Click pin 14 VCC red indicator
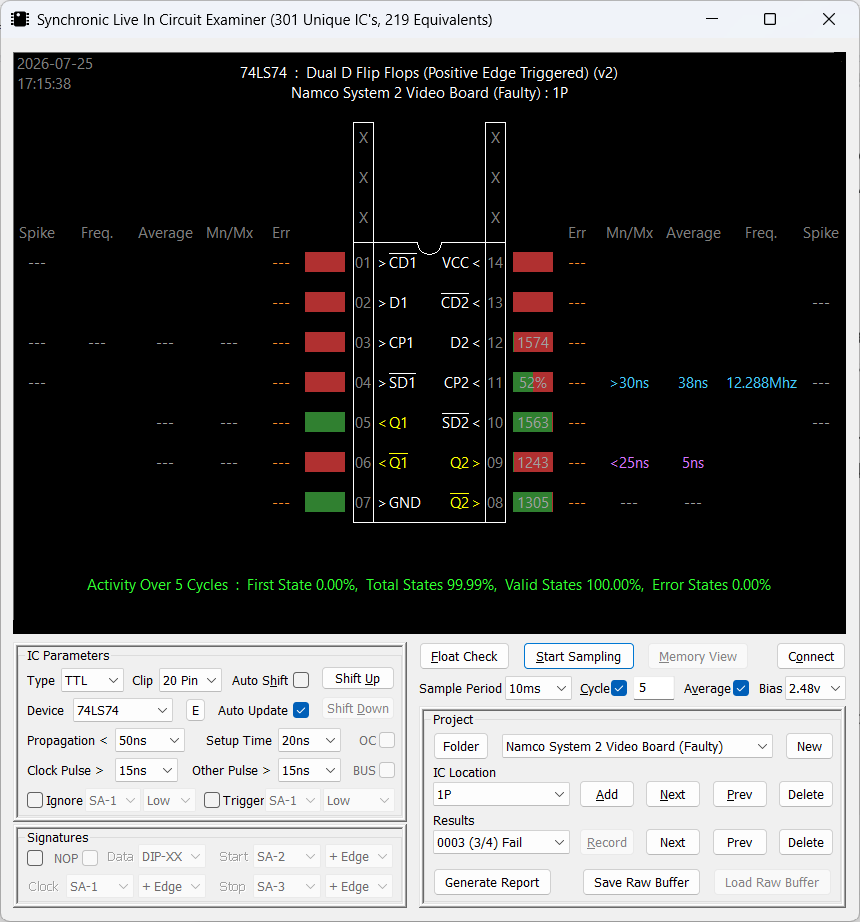Viewport: 860px width, 922px height. (x=533, y=262)
